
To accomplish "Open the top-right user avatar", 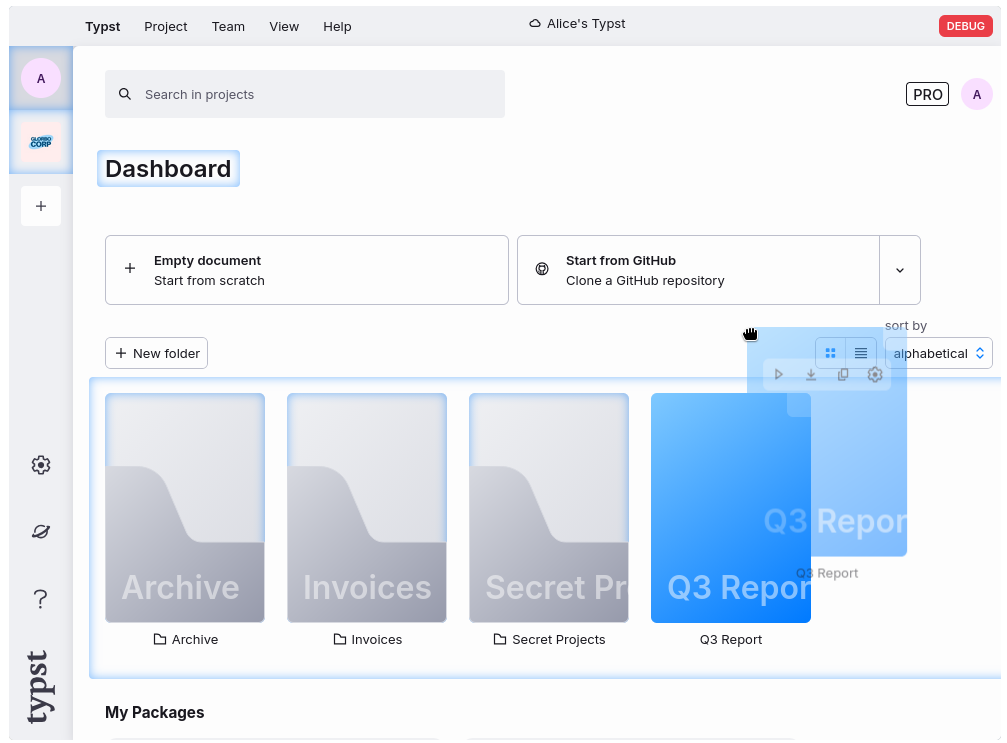I will [976, 94].
